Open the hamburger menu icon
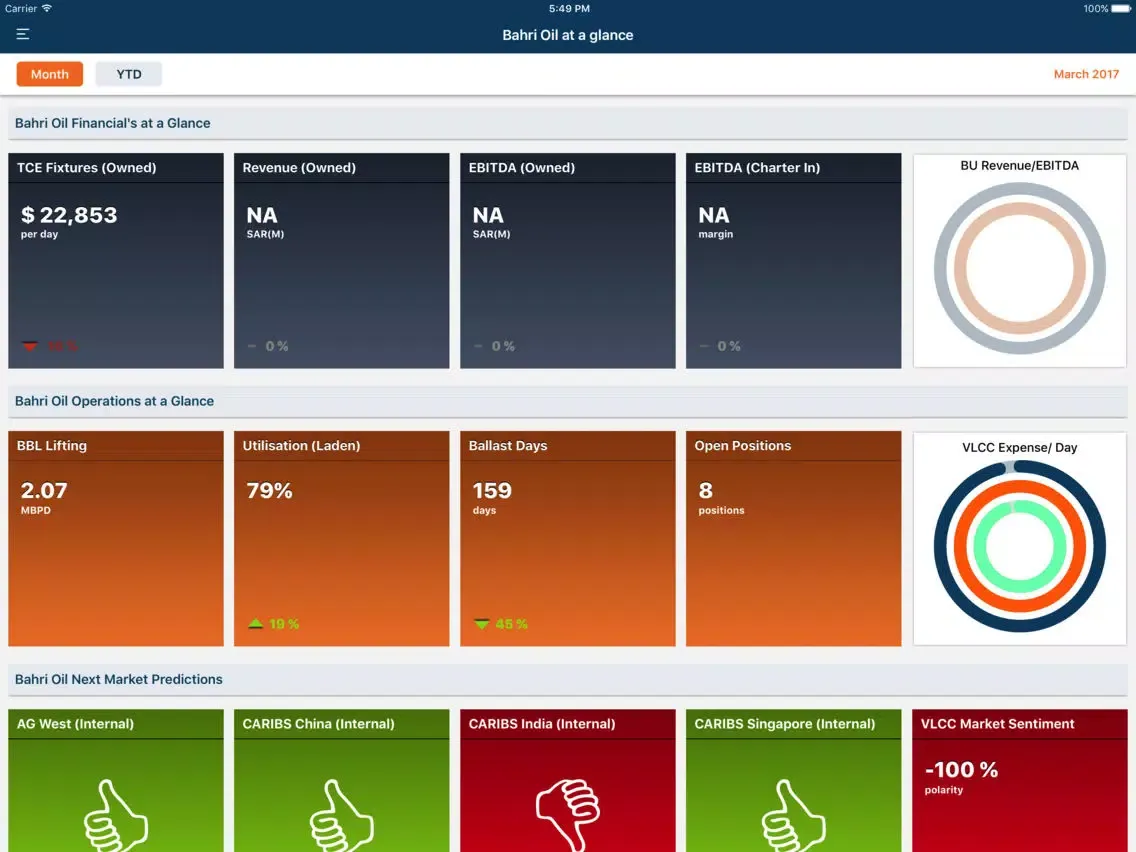 (x=22, y=34)
